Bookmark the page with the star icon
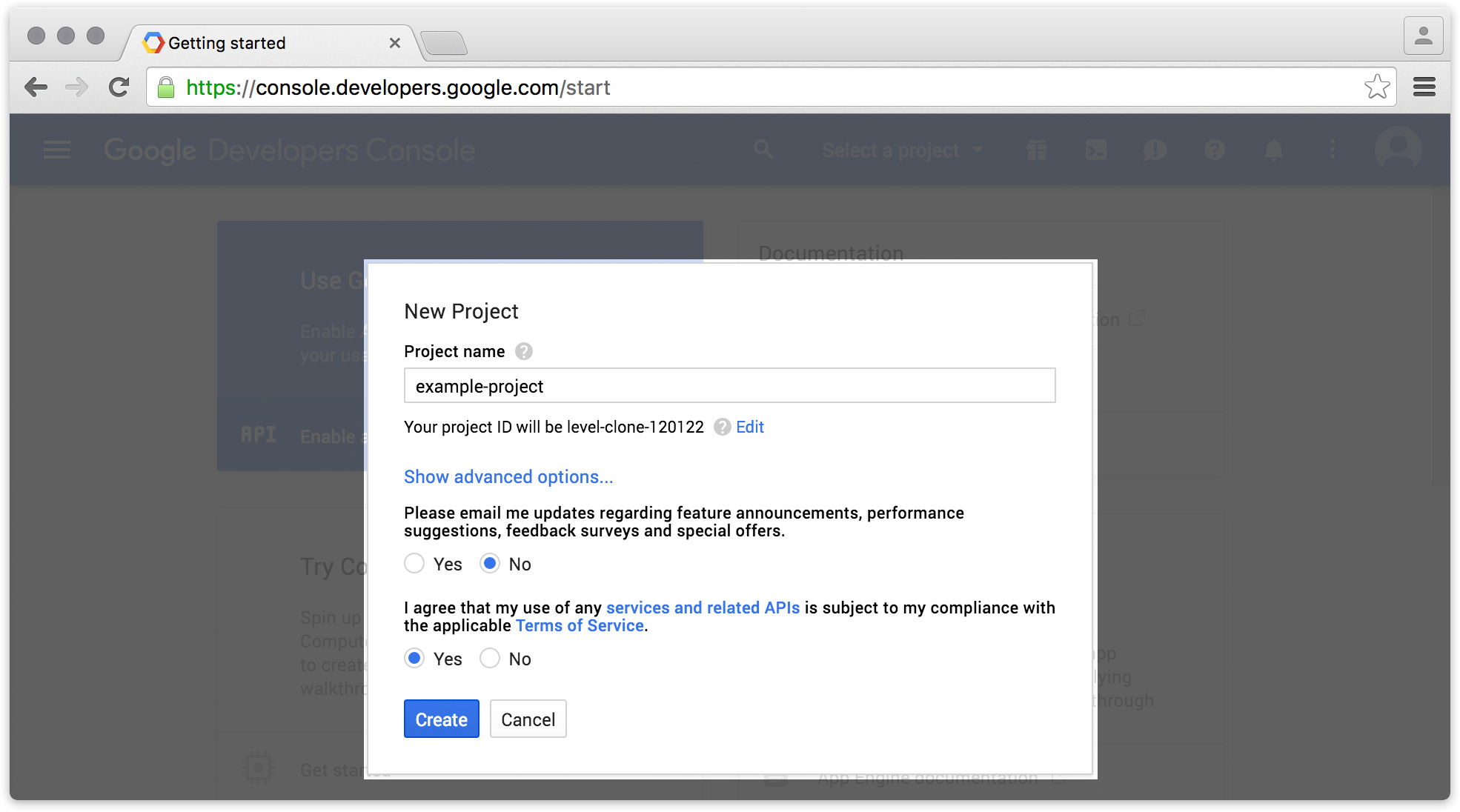This screenshot has width=1460, height=812. 1377,87
